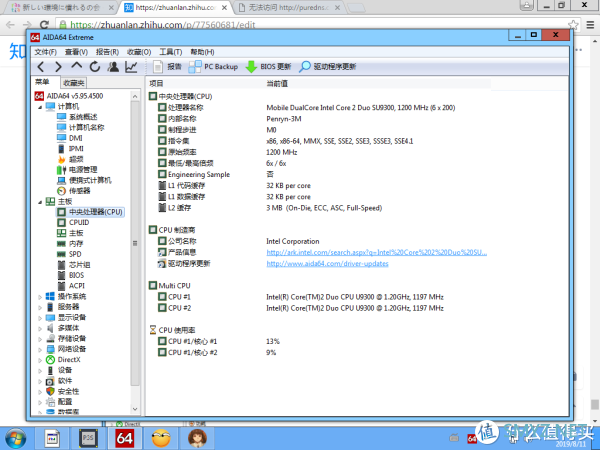Go up one level with the up arrow icon
The height and width of the screenshot is (450, 600).
click(x=77, y=66)
